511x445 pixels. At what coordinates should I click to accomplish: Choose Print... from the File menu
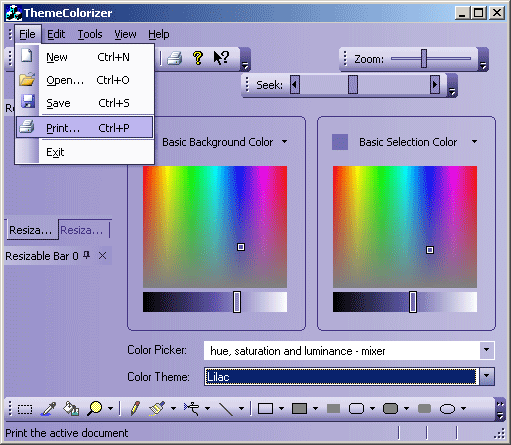coord(85,128)
